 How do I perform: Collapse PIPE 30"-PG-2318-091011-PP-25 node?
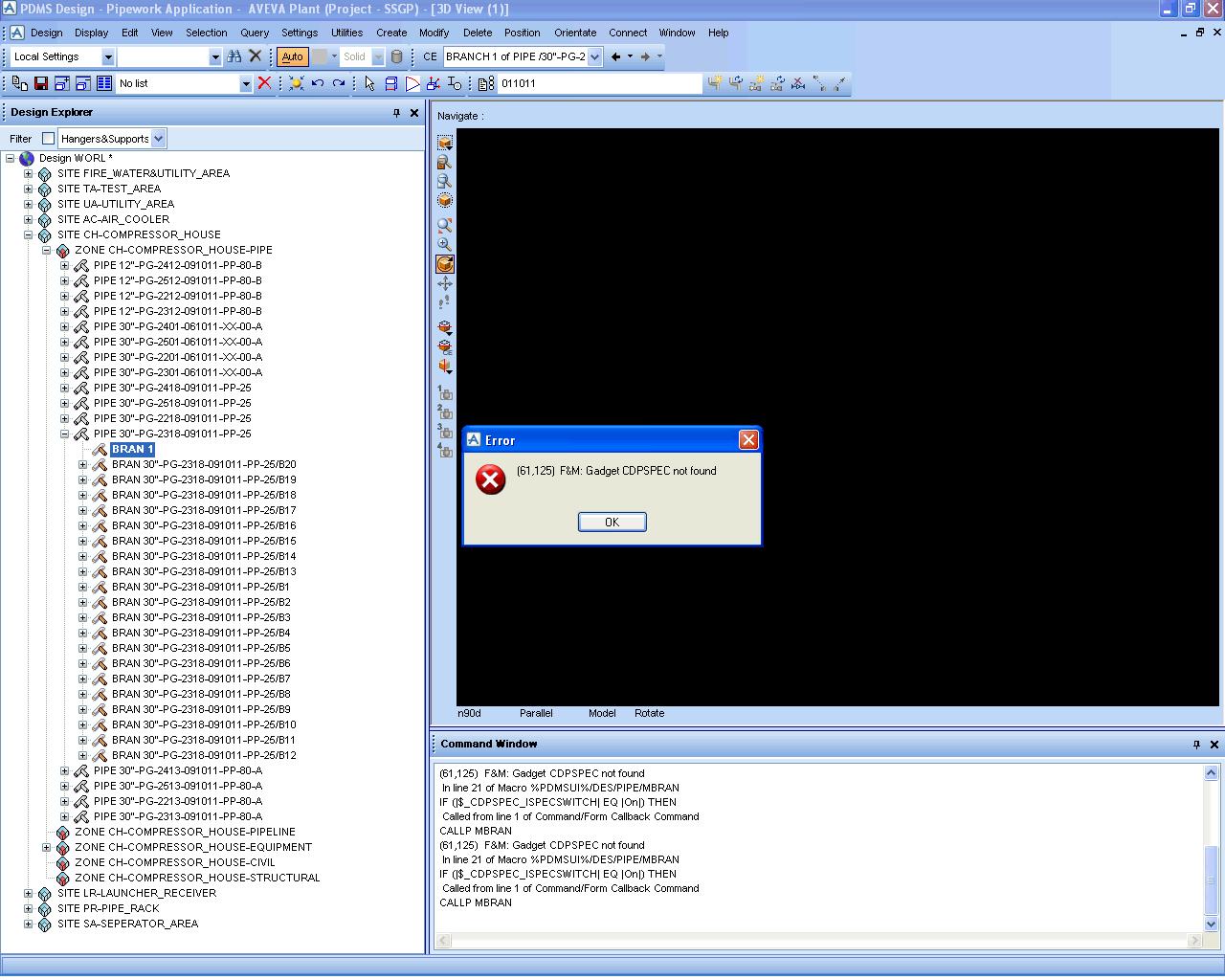[65, 434]
